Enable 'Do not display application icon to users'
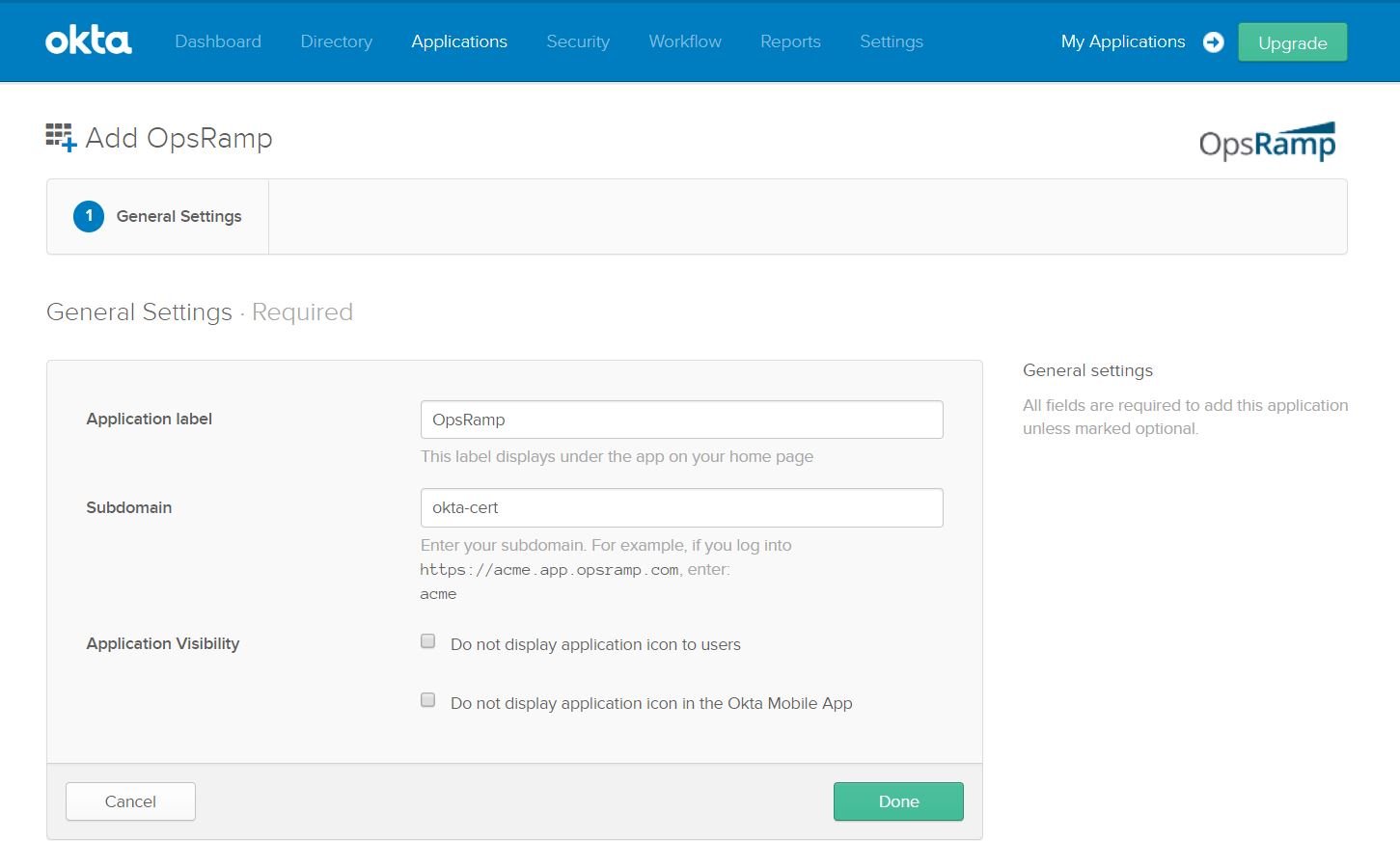This screenshot has width=1400, height=841. pos(427,640)
